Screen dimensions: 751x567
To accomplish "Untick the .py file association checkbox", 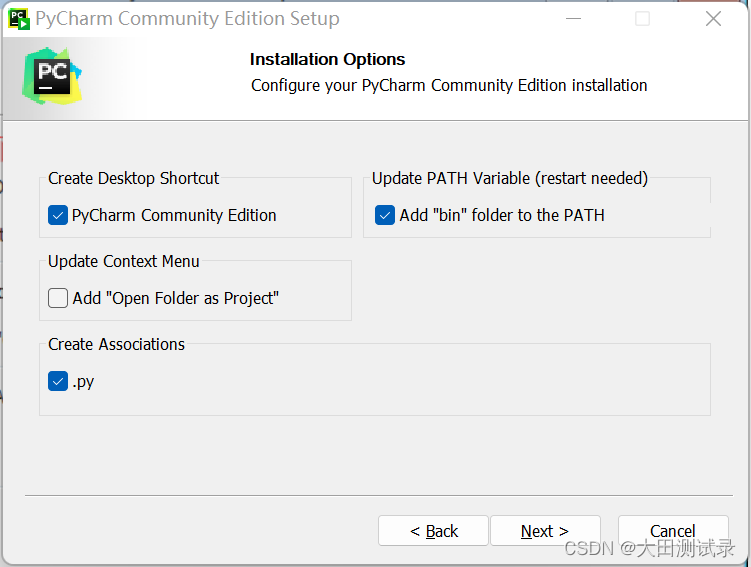I will click(x=58, y=381).
